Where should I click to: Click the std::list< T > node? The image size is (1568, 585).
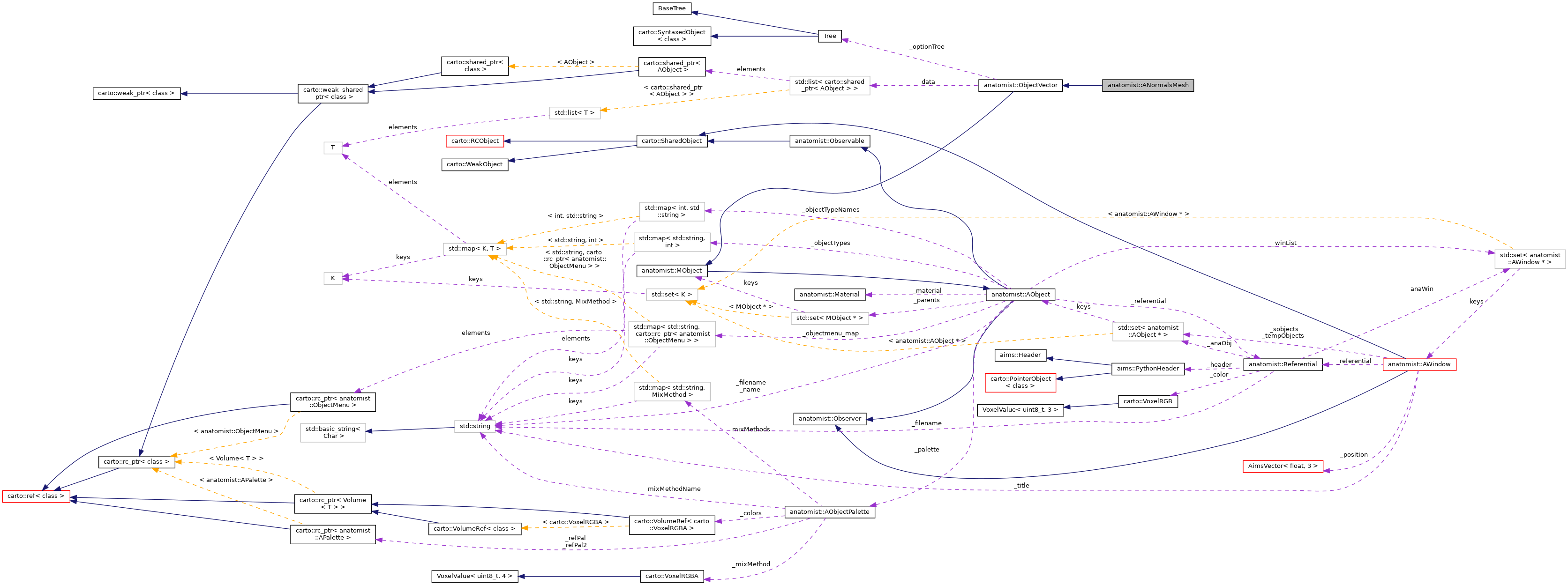575,113
